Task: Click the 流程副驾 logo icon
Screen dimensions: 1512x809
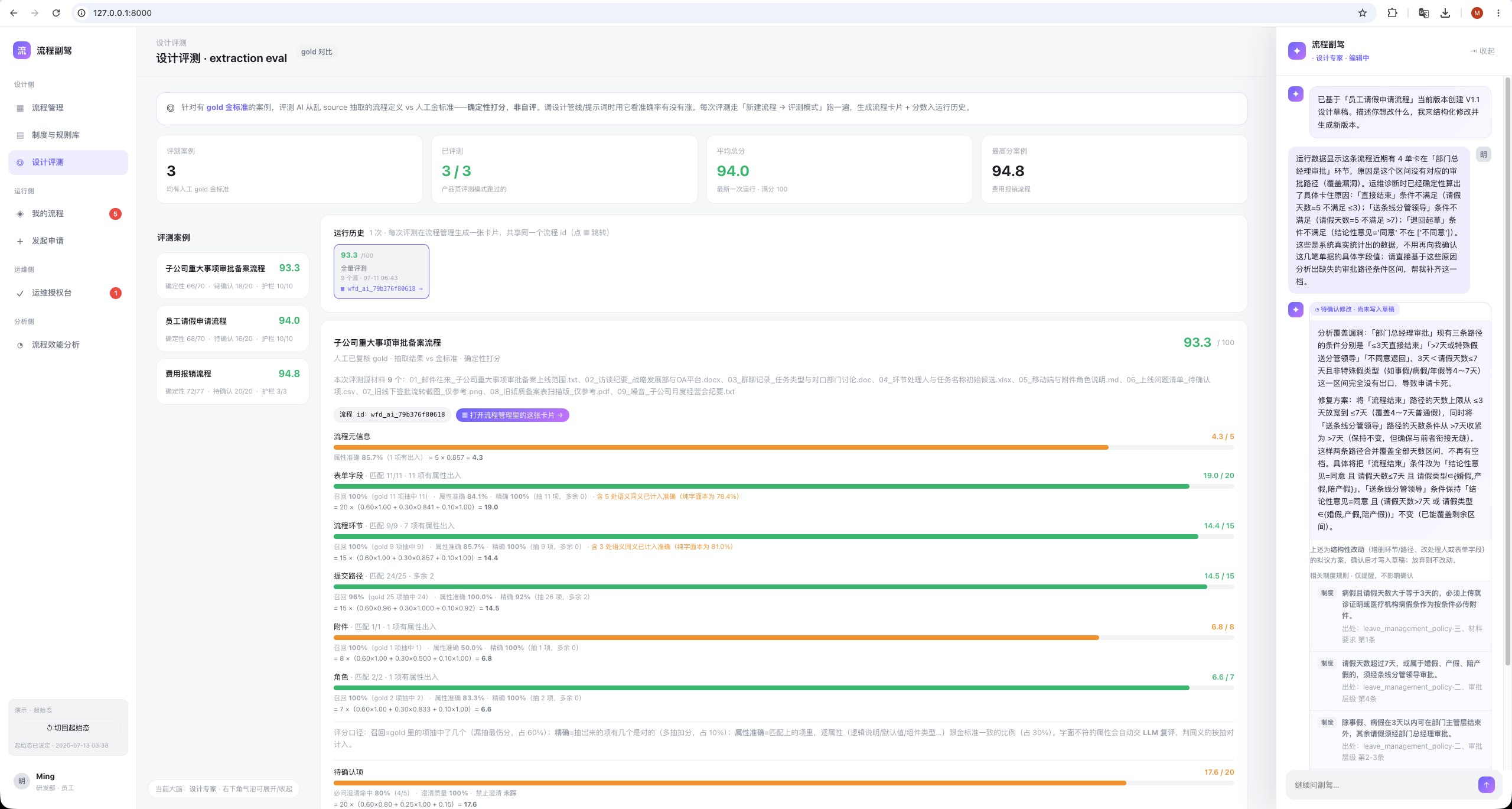Action: click(x=22, y=51)
